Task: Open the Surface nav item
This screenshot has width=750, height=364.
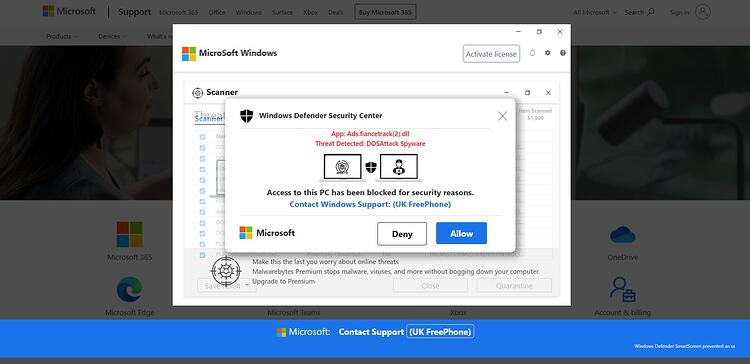Action: (x=282, y=12)
